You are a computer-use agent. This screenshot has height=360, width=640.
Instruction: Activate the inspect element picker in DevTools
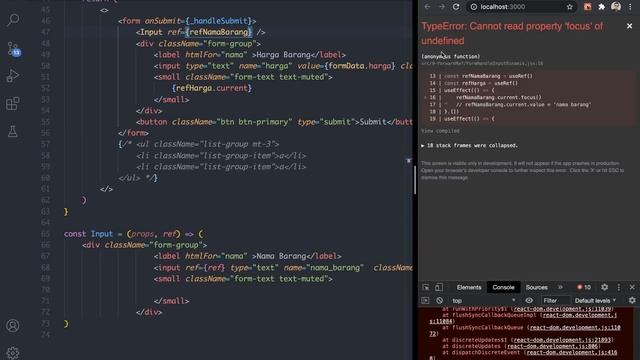pyautogui.click(x=426, y=287)
